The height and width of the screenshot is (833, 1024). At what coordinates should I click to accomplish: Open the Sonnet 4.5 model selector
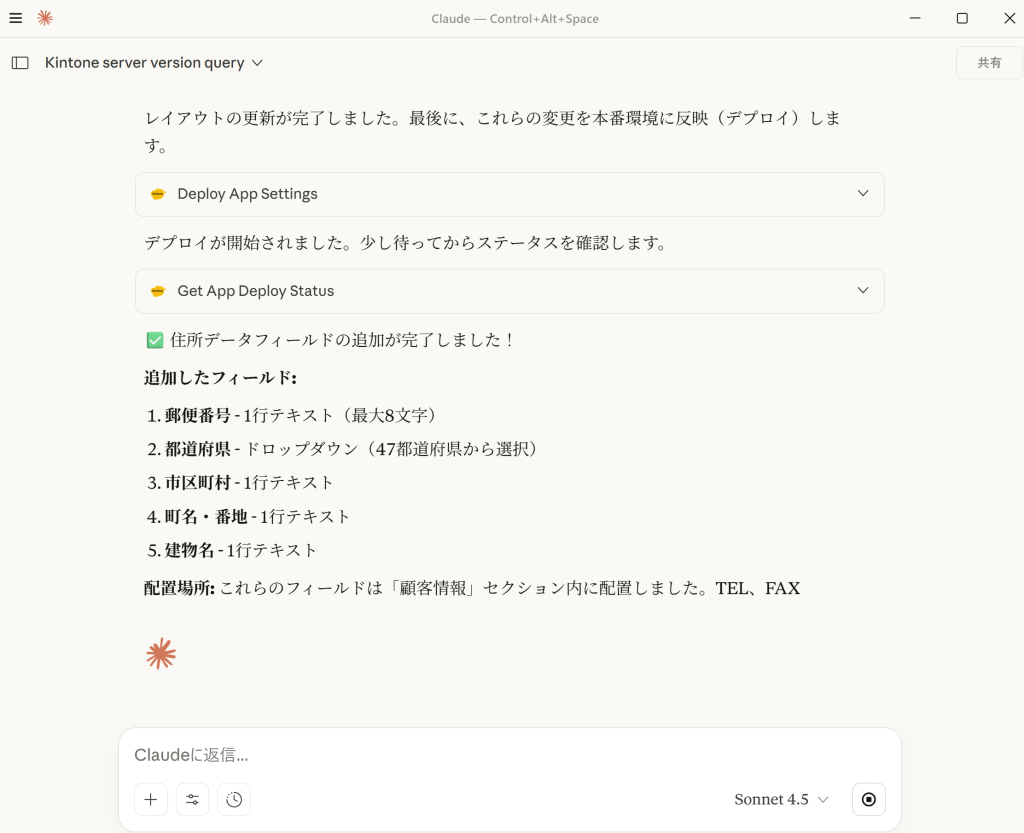coord(781,799)
